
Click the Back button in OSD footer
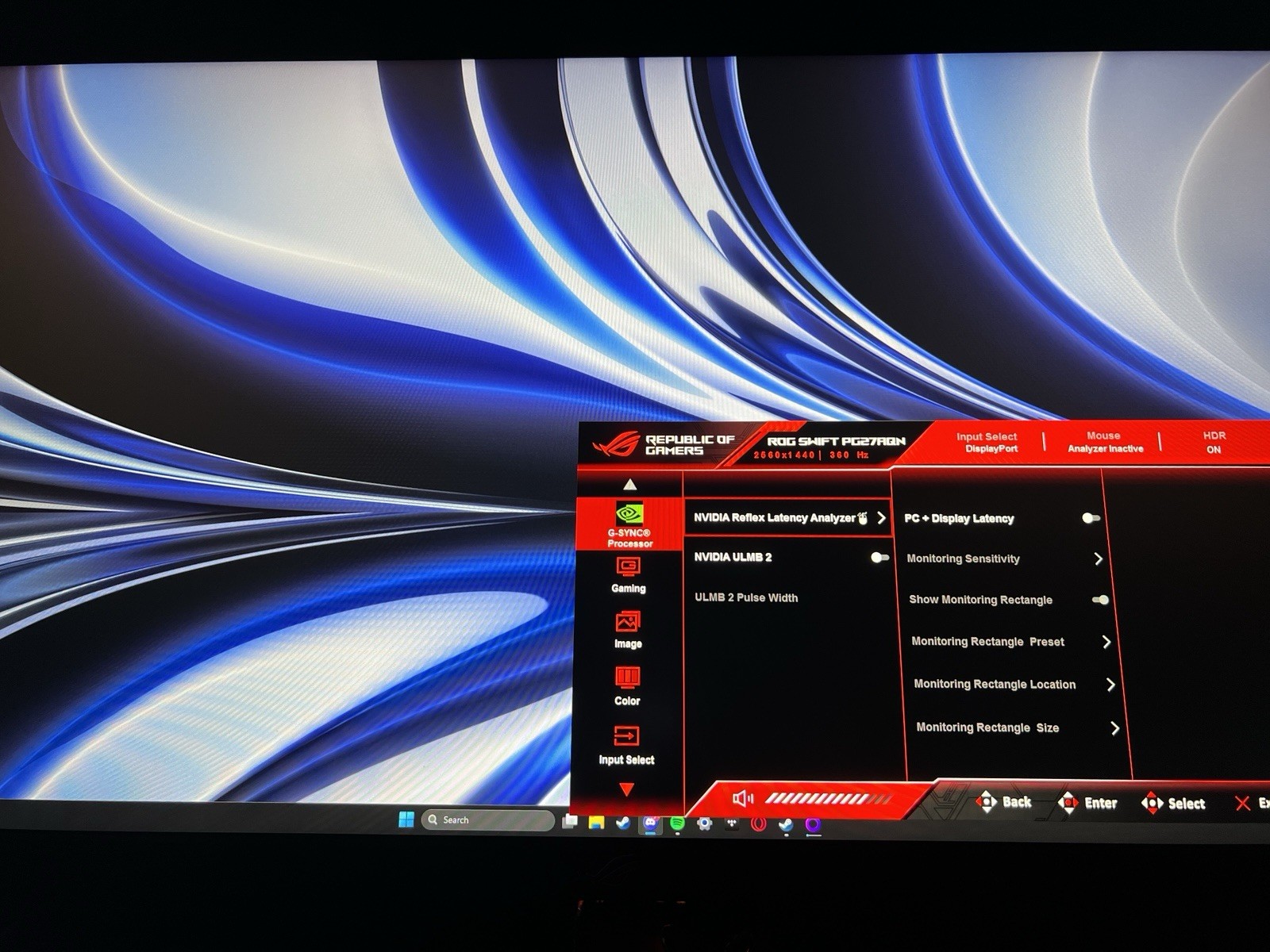1004,802
